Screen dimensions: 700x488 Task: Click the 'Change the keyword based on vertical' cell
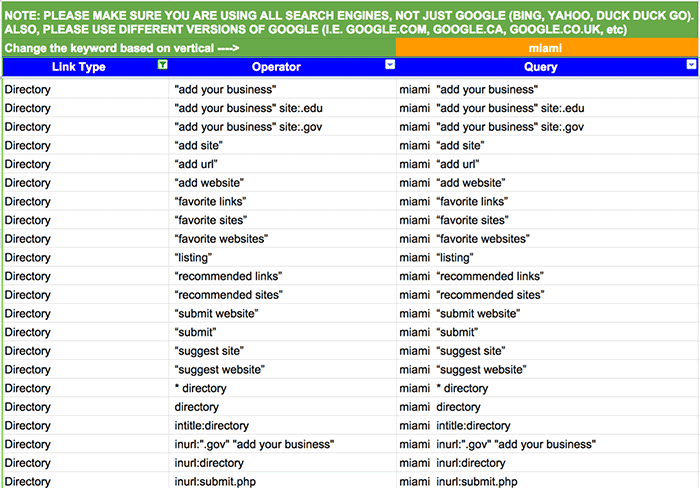pyautogui.click(x=199, y=48)
